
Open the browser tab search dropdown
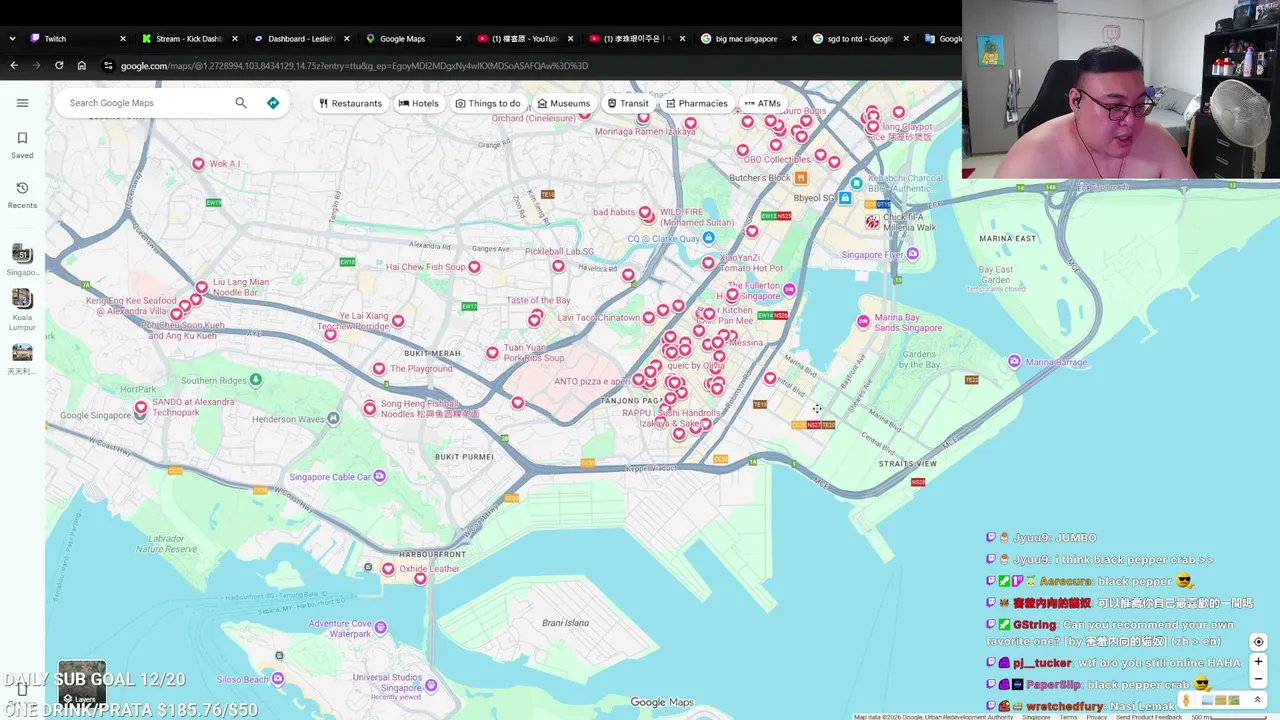(12, 39)
